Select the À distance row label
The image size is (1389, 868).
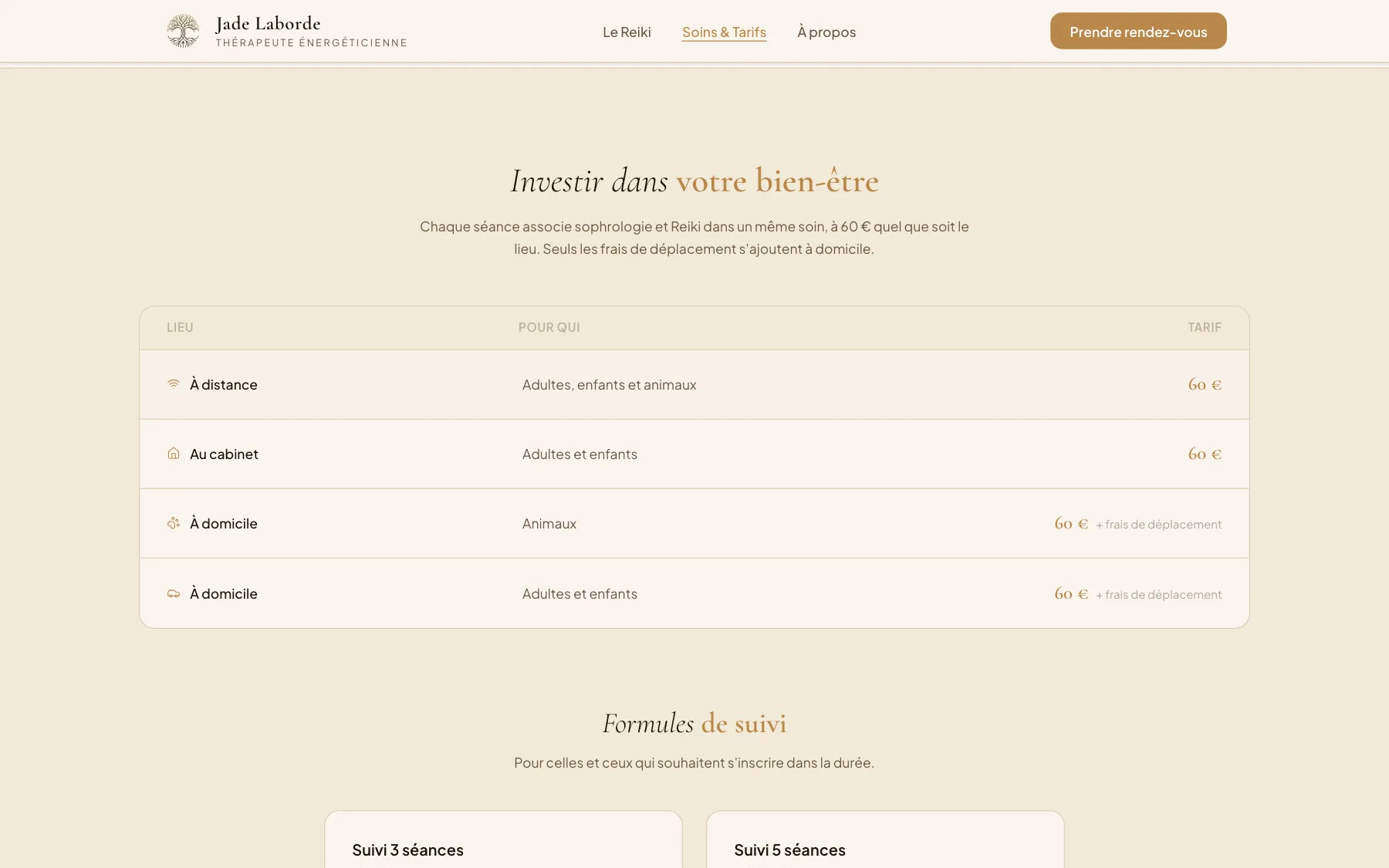224,384
